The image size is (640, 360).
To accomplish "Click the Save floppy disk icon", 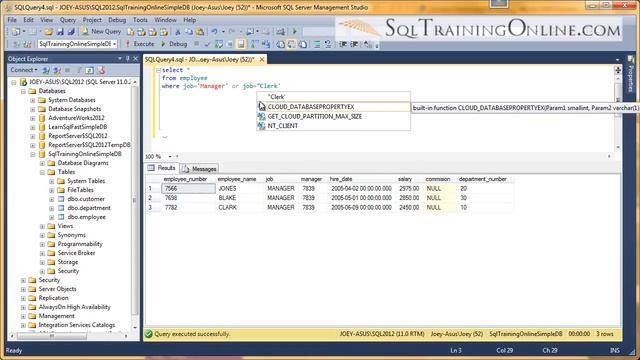I will point(60,31).
